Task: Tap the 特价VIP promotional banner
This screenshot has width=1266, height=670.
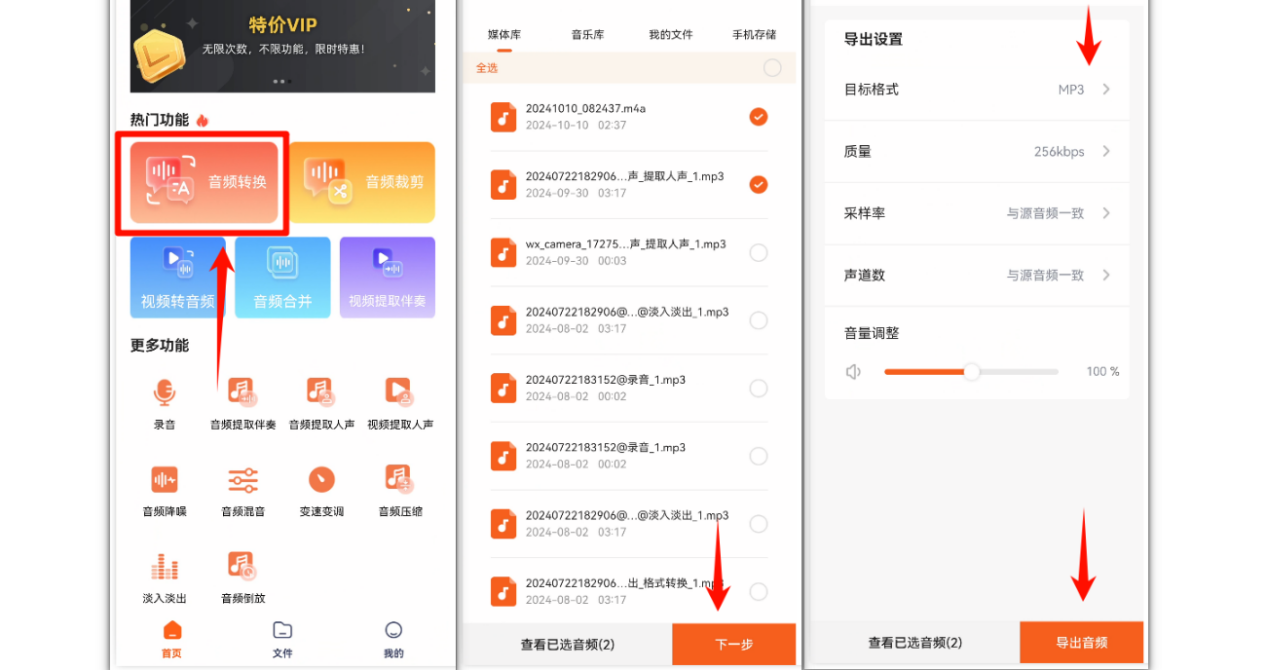Action: pyautogui.click(x=282, y=46)
